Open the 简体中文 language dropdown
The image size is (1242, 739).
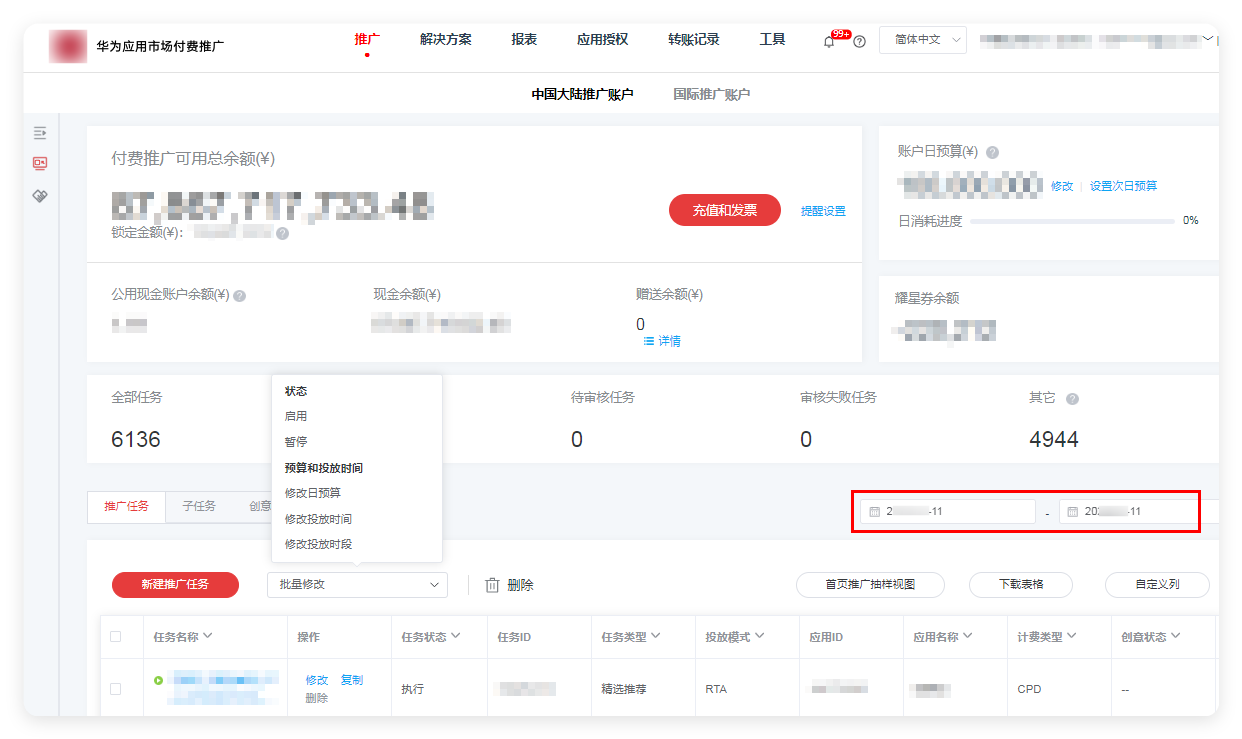coord(923,40)
